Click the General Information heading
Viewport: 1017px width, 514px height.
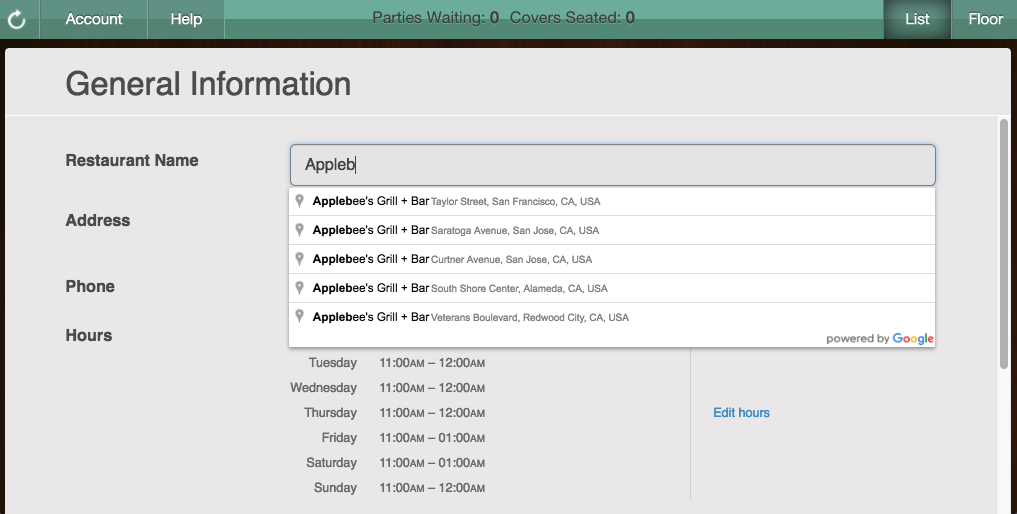coord(208,84)
